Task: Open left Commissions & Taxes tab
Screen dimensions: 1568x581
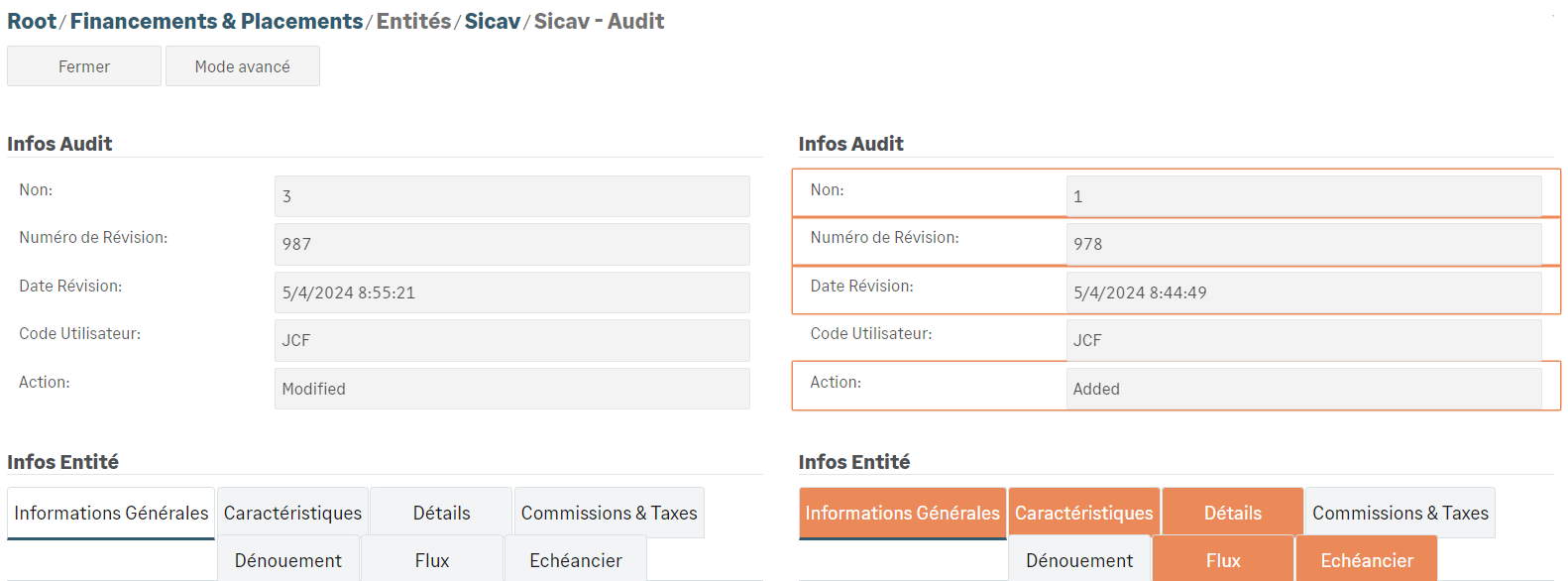Action: [609, 513]
